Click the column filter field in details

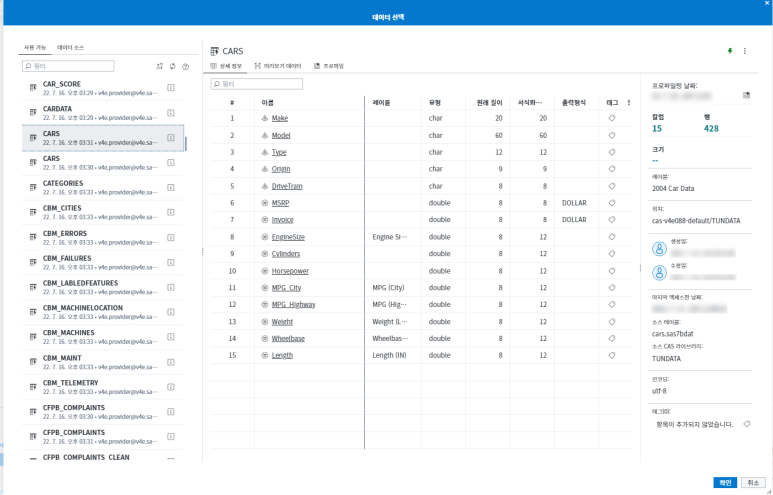pyautogui.click(x=256, y=84)
